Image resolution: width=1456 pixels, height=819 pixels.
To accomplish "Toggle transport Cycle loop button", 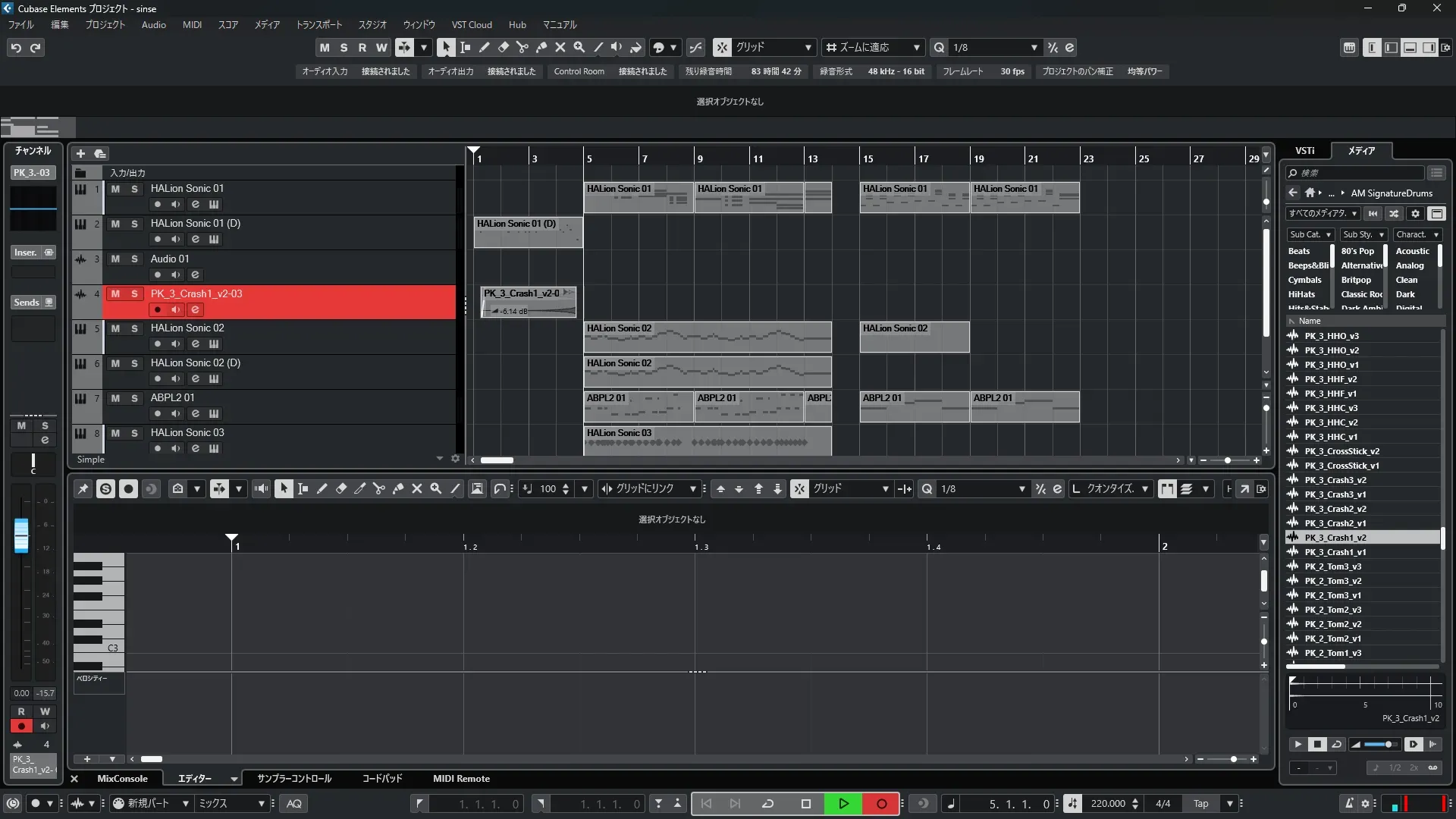I will click(x=767, y=804).
